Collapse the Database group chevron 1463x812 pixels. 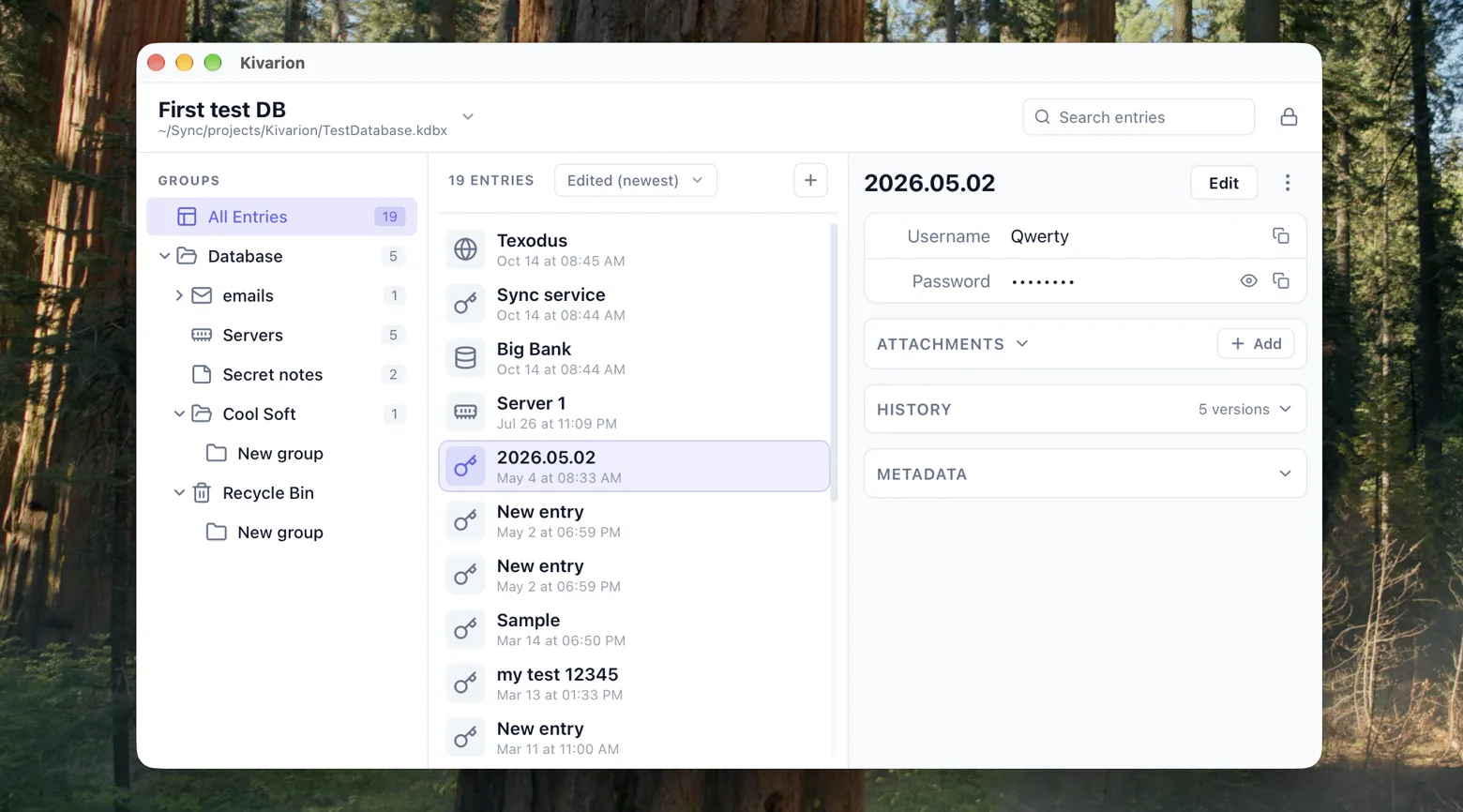point(164,256)
